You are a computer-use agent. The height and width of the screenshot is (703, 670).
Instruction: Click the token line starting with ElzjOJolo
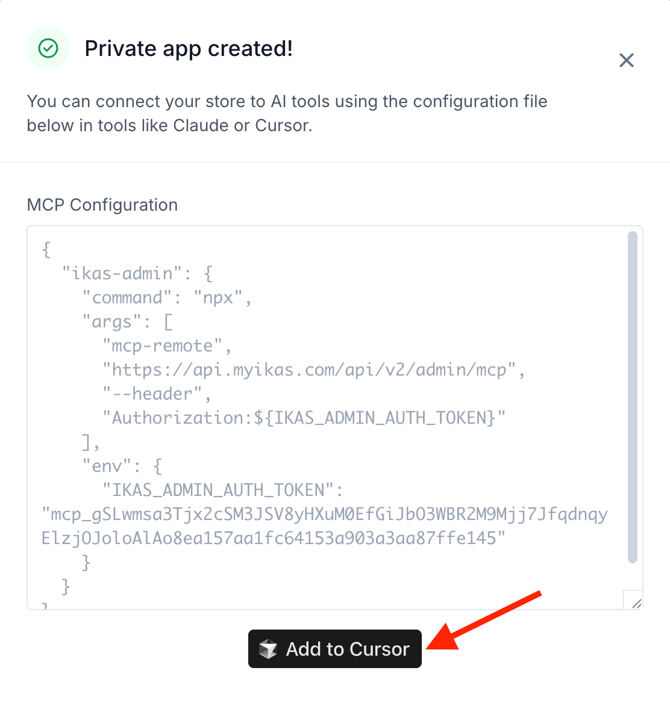pyautogui.click(x=274, y=538)
